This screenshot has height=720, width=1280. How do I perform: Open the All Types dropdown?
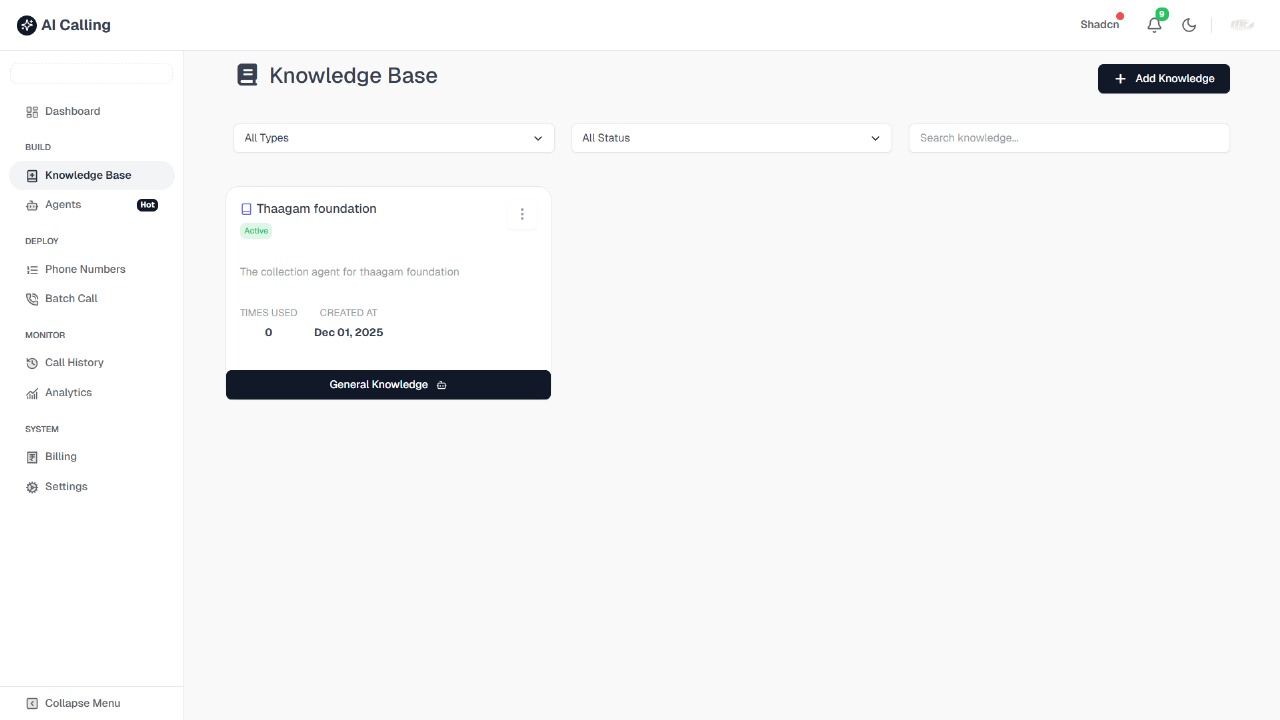tap(393, 138)
